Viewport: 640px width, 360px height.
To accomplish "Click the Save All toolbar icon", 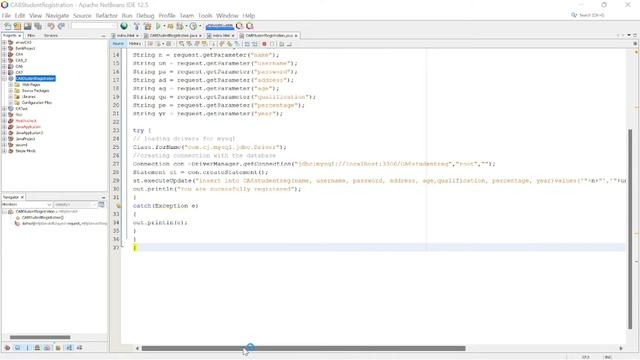I will (x=38, y=26).
